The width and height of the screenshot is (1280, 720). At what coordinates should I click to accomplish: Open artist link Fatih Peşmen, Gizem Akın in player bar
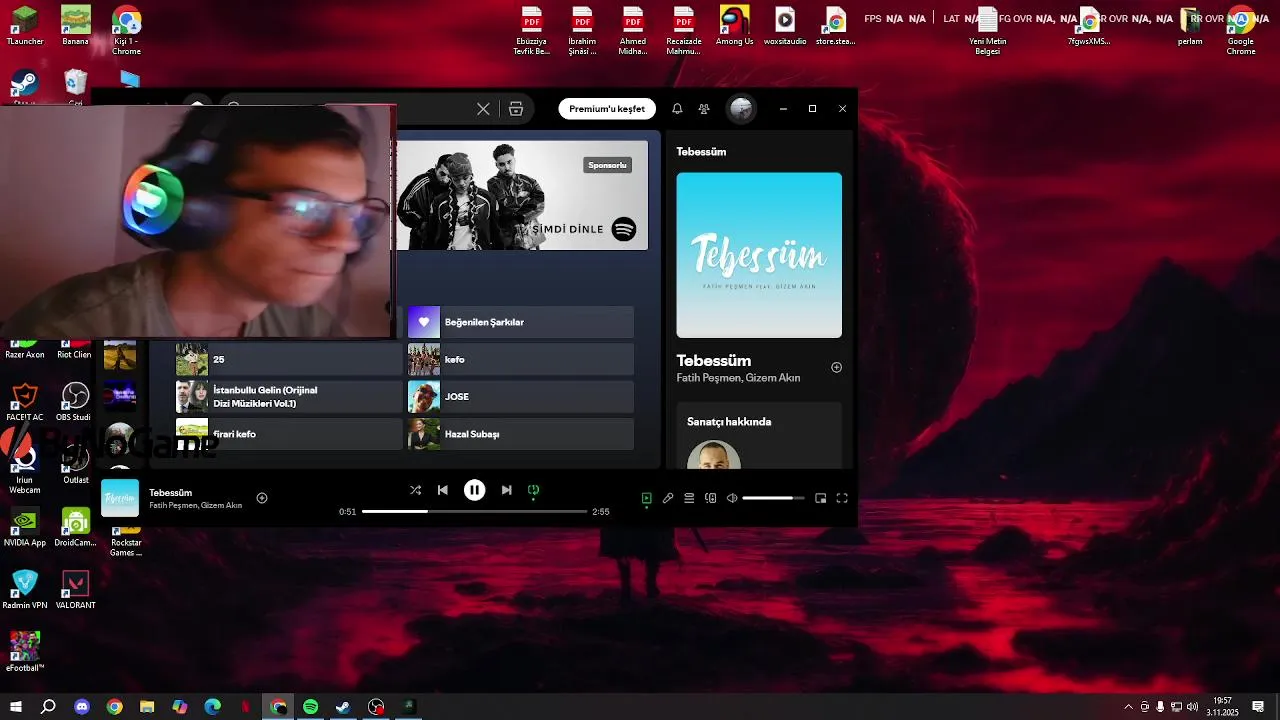tap(196, 505)
